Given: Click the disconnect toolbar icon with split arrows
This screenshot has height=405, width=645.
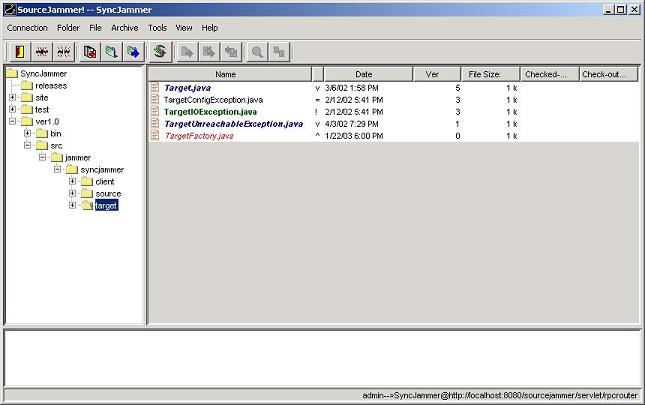Looking at the screenshot, I should pyautogui.click(x=64, y=52).
